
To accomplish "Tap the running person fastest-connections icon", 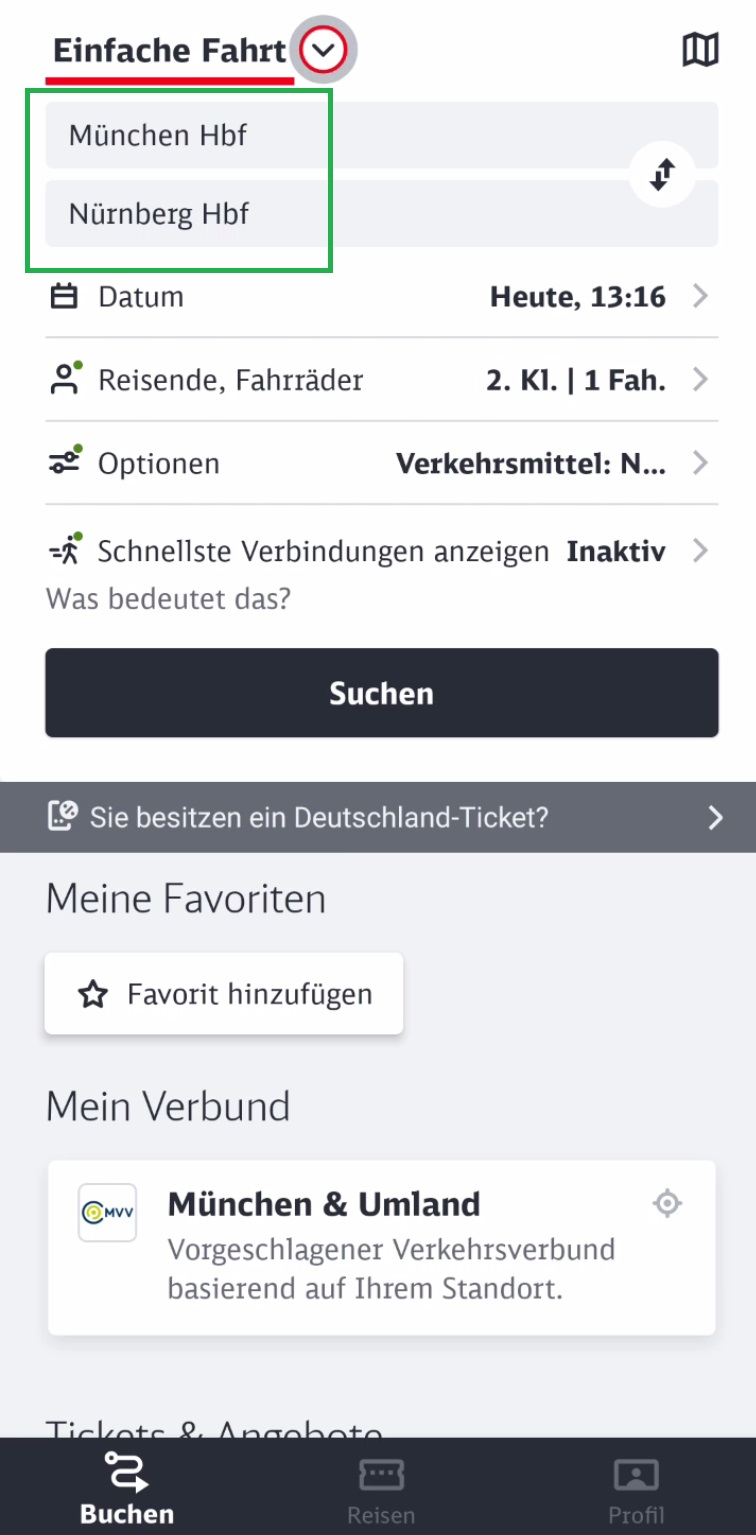I will tap(65, 549).
